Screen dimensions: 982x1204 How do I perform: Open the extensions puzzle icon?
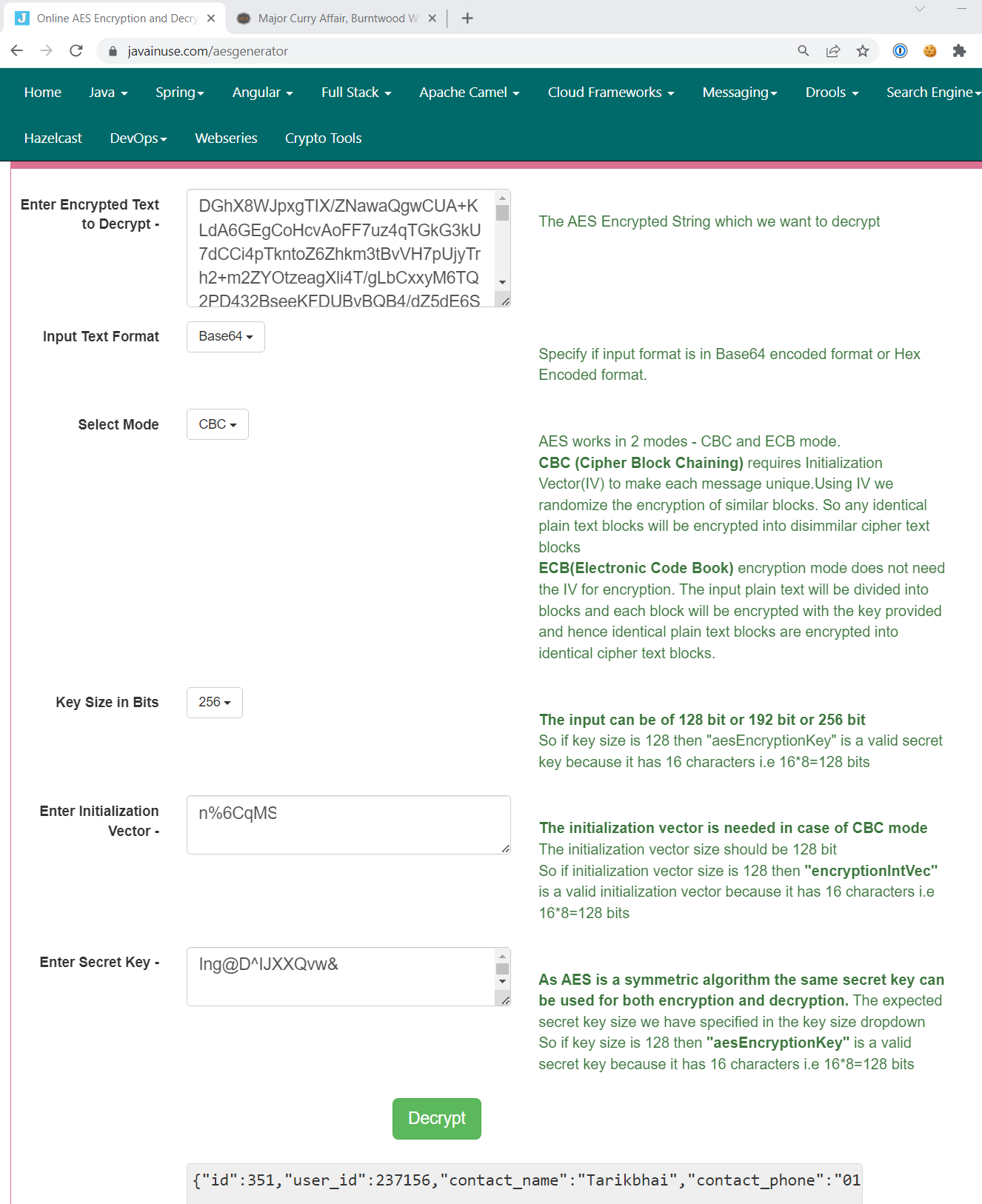point(959,50)
